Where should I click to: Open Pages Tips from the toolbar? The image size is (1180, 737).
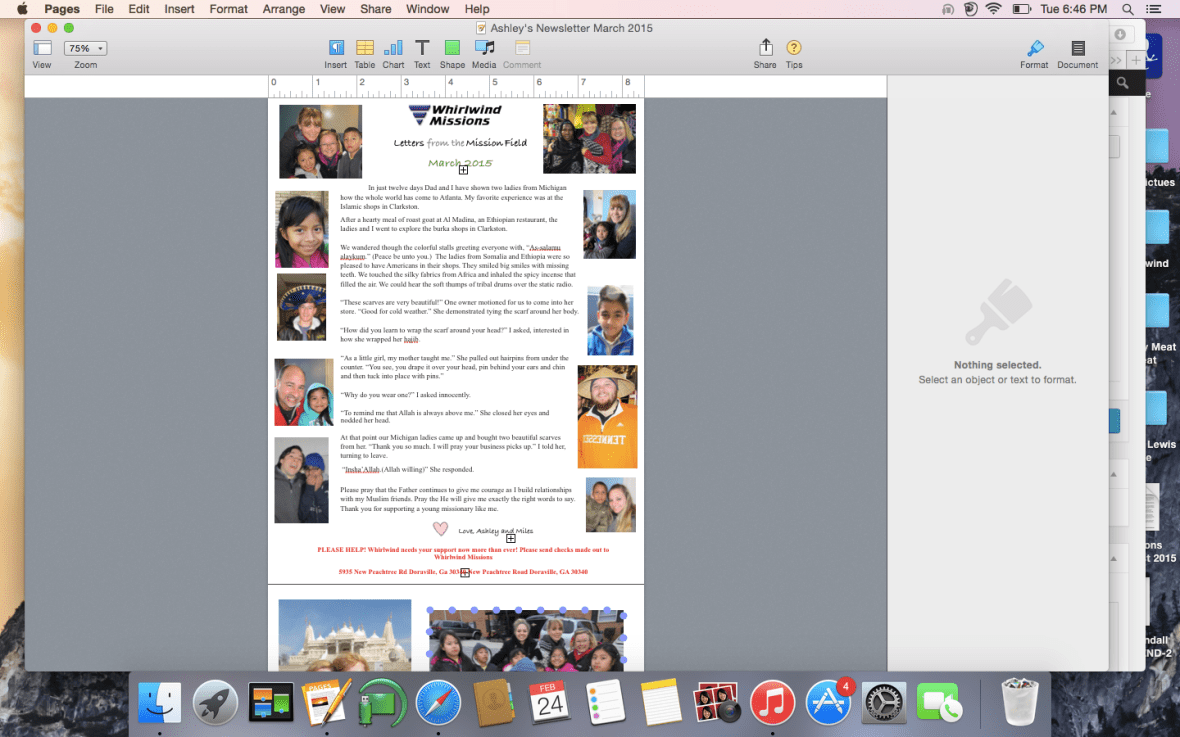[794, 50]
